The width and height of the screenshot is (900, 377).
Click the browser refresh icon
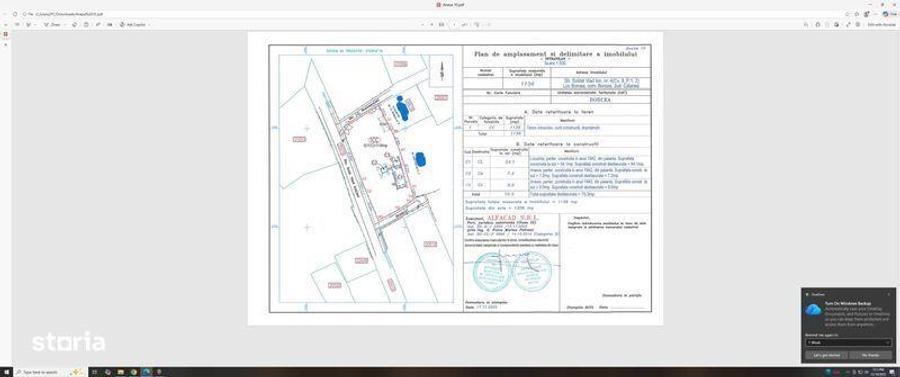(x=15, y=14)
